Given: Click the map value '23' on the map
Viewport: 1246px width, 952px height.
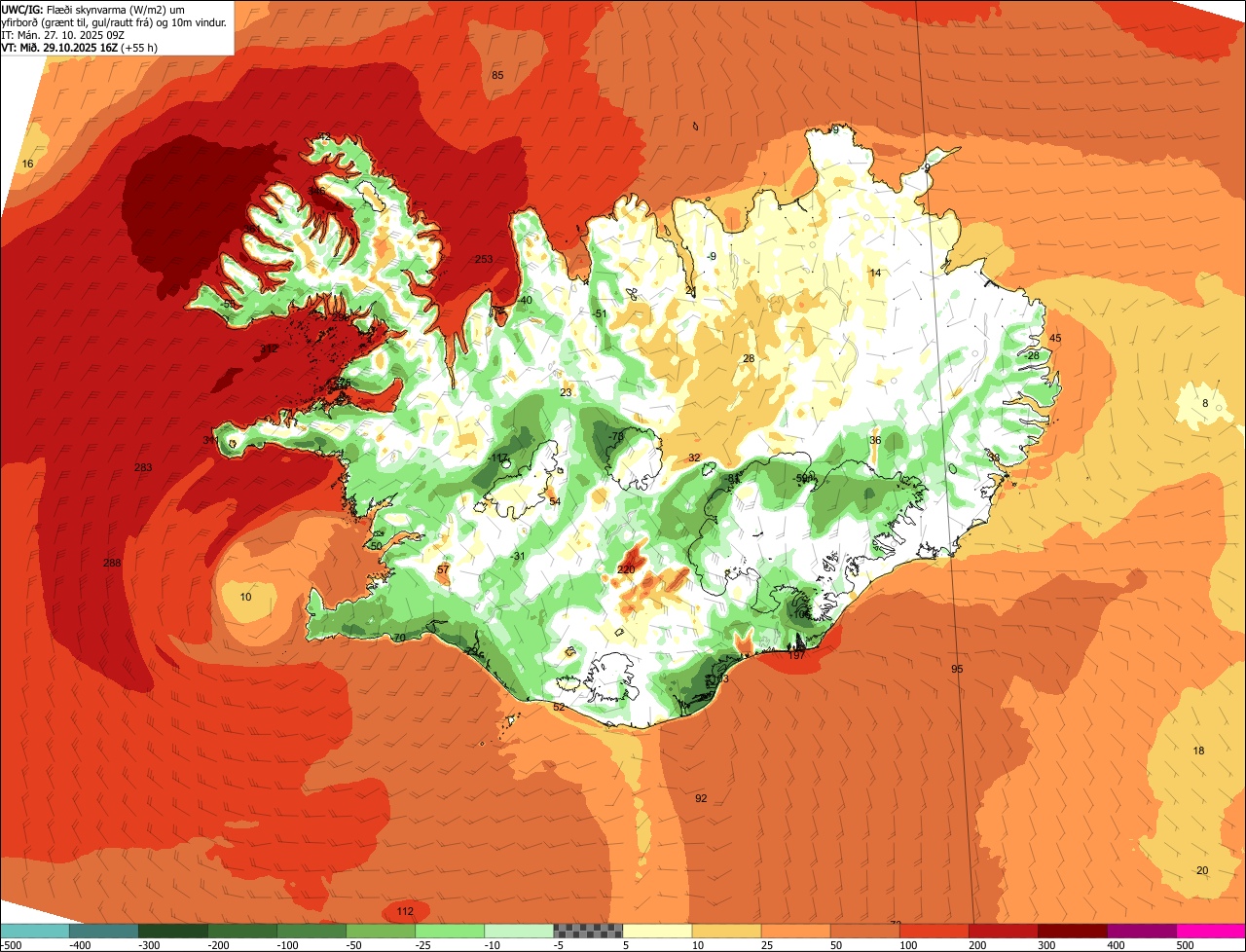Looking at the screenshot, I should [566, 393].
